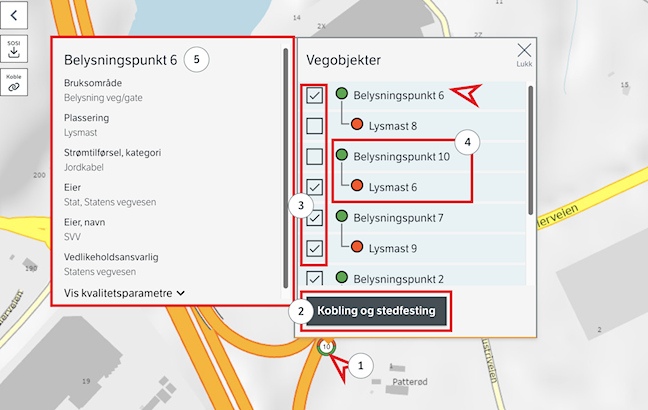This screenshot has width=648, height=410.
Task: Click green dot beside Belysningspunkt 7
Action: pos(342,216)
